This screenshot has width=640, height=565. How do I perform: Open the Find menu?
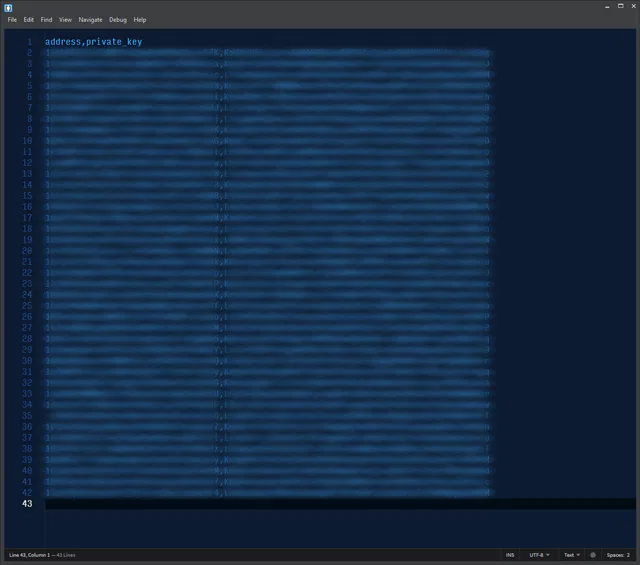click(47, 19)
